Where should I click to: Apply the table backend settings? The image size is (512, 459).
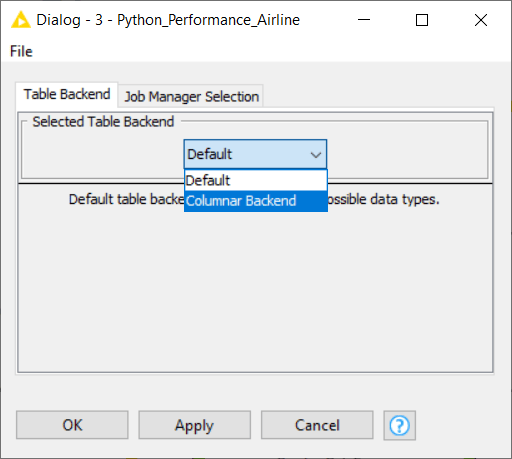[195, 425]
